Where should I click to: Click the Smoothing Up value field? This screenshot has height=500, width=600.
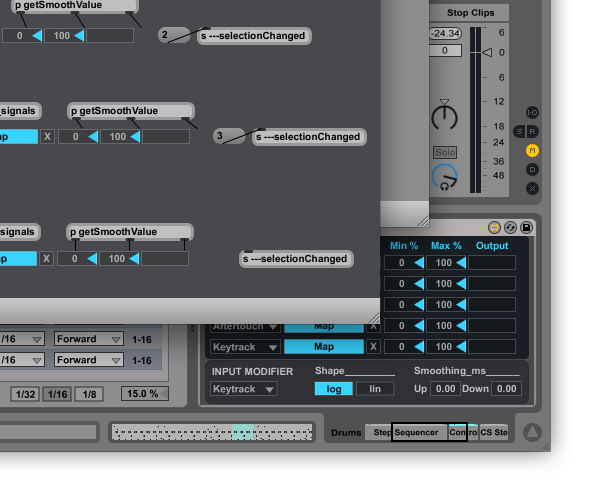pos(444,389)
